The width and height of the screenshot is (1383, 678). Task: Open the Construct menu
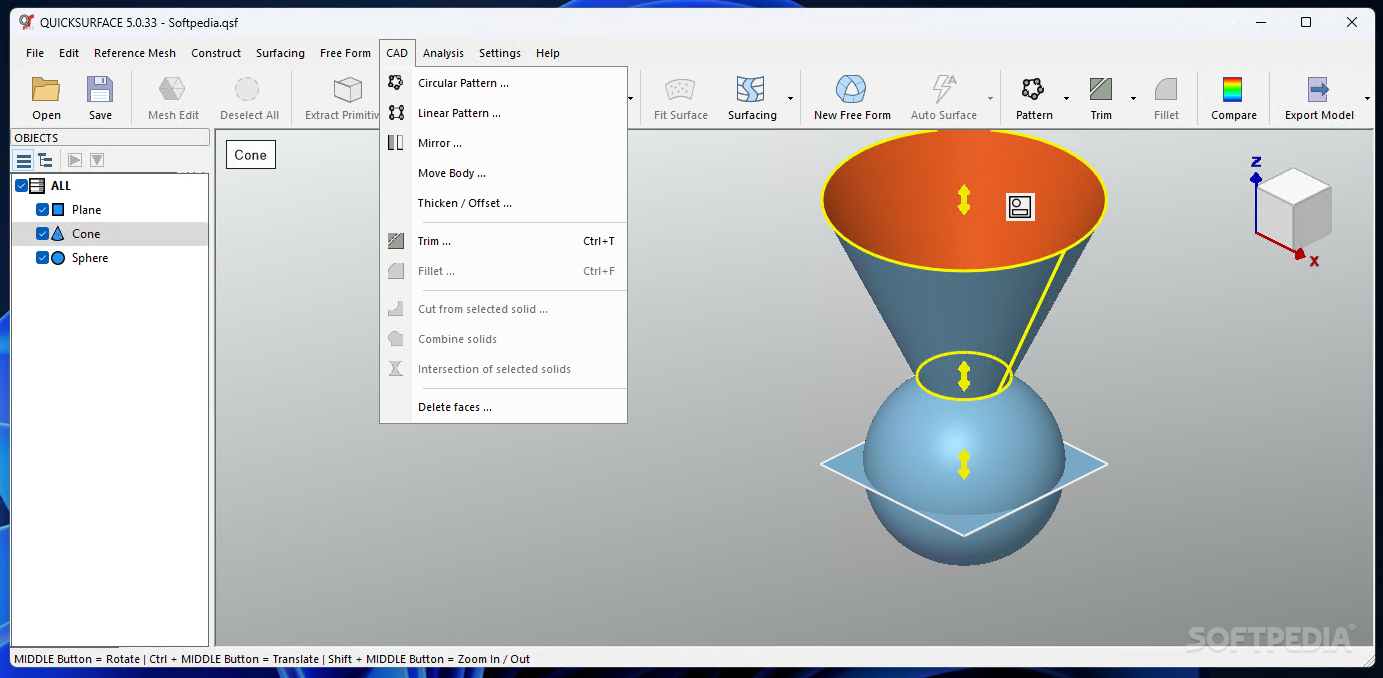[216, 53]
